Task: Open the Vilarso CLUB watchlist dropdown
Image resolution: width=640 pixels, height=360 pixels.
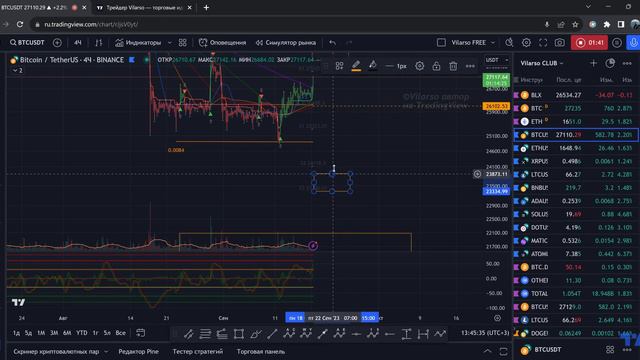Action: (x=542, y=63)
